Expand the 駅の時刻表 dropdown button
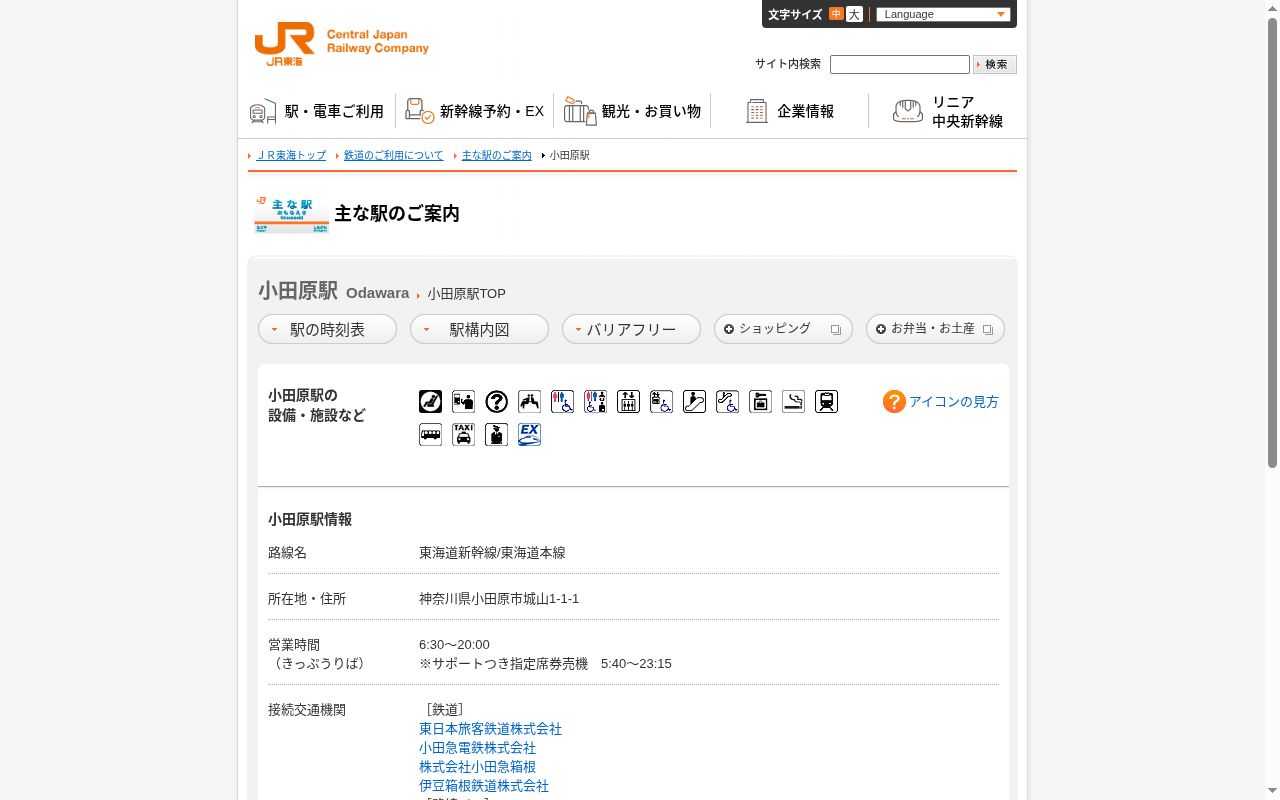The image size is (1280, 800). pos(327,329)
